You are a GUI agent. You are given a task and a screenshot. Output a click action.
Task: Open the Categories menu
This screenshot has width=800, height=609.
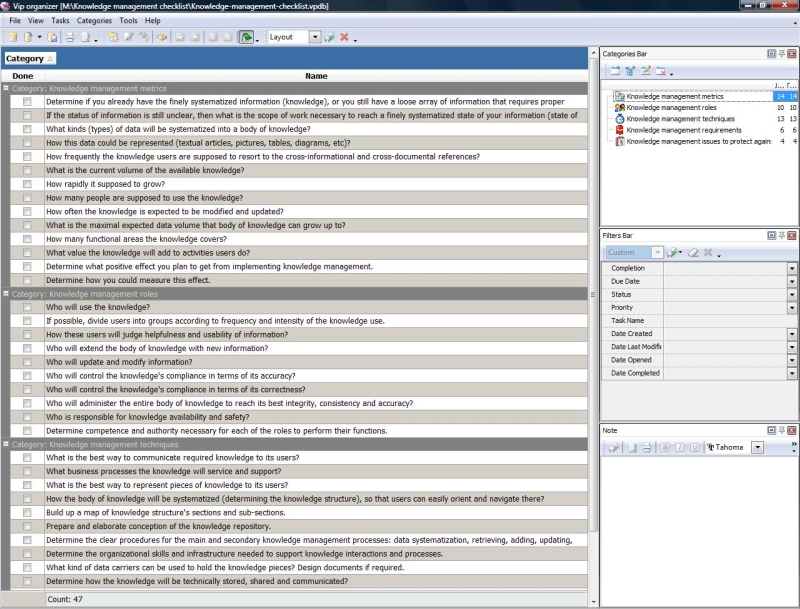pyautogui.click(x=94, y=20)
